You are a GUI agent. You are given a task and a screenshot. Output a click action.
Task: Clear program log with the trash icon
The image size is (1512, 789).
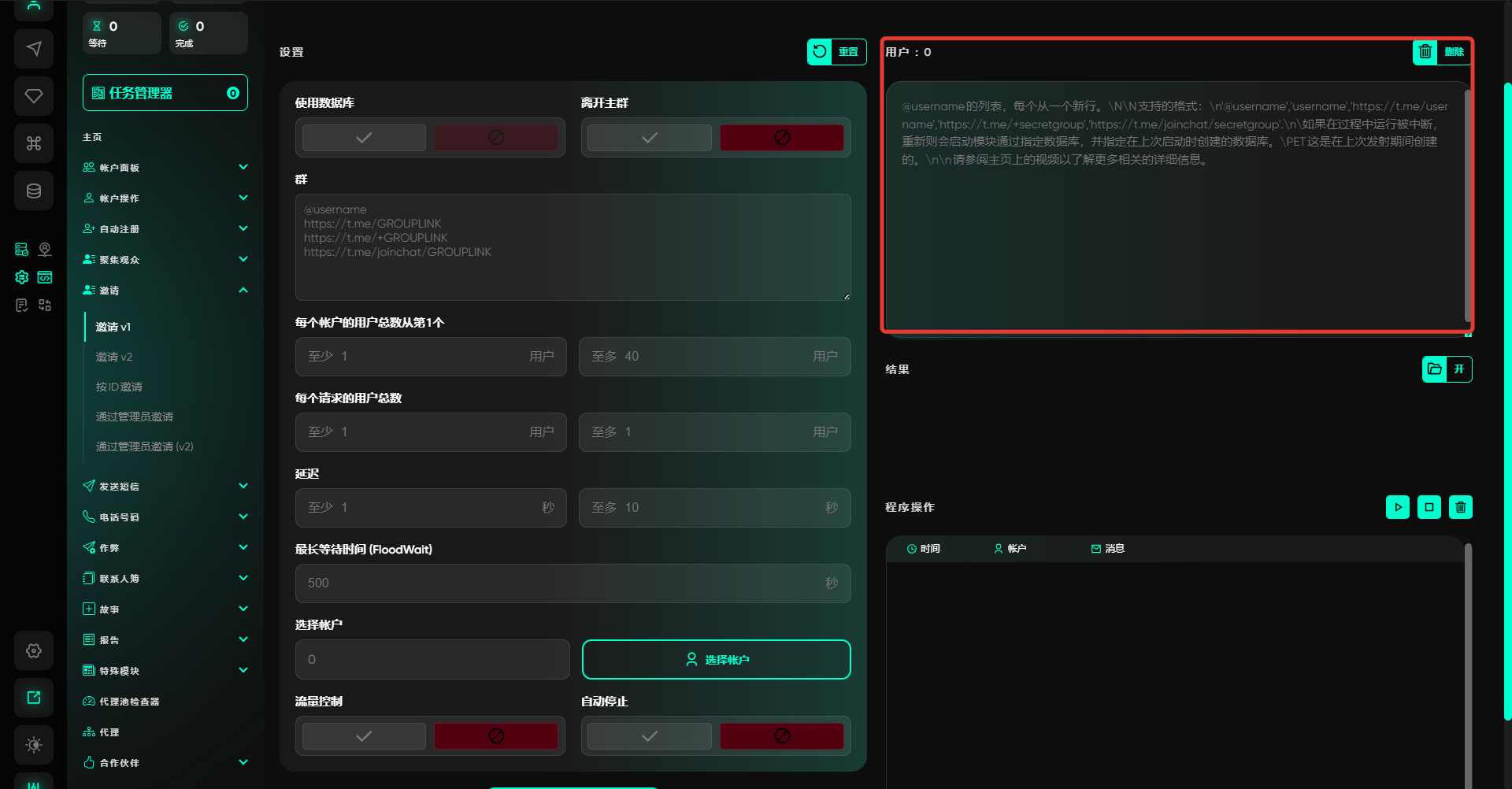coord(1460,507)
